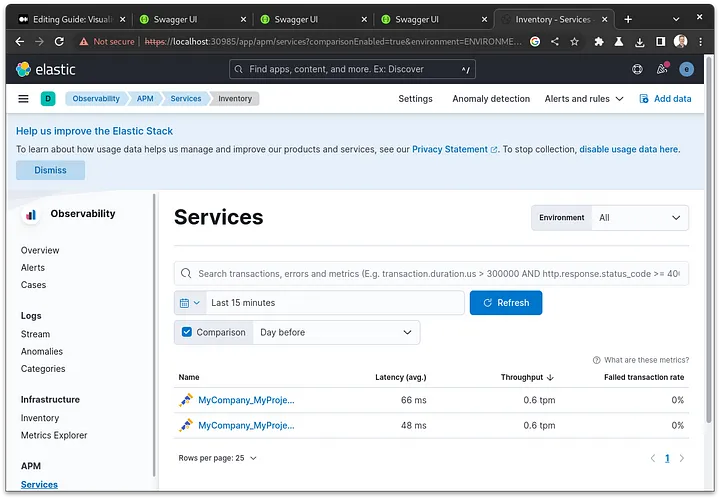This screenshot has width=720, height=499.
Task: Click the Chrome Labs flask icon
Action: (619, 42)
